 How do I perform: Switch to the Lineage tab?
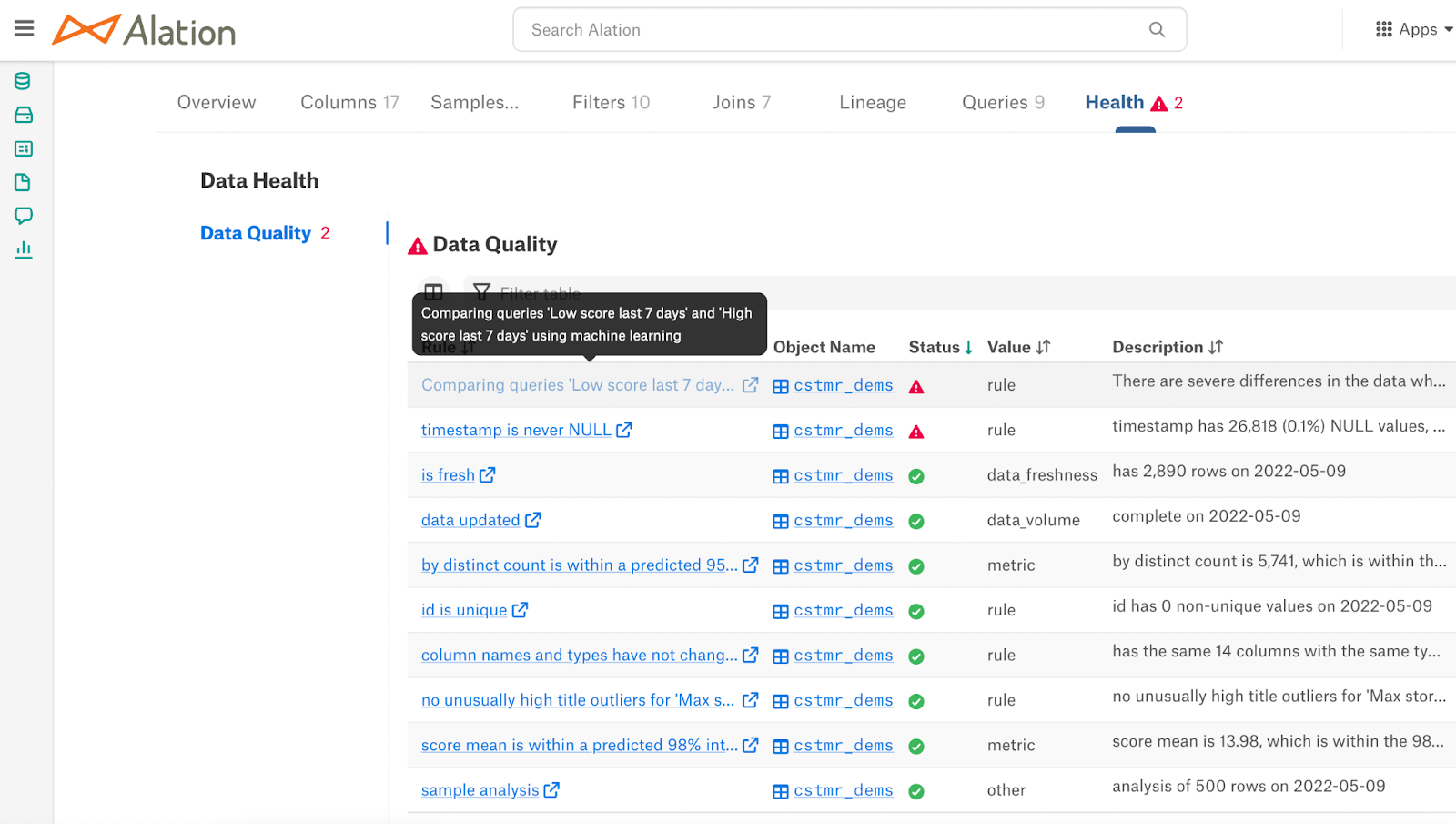click(x=873, y=102)
